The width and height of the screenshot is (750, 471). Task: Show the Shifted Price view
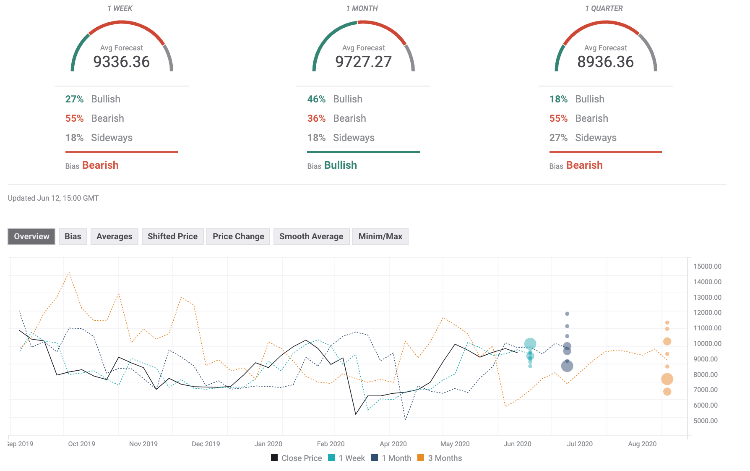173,237
